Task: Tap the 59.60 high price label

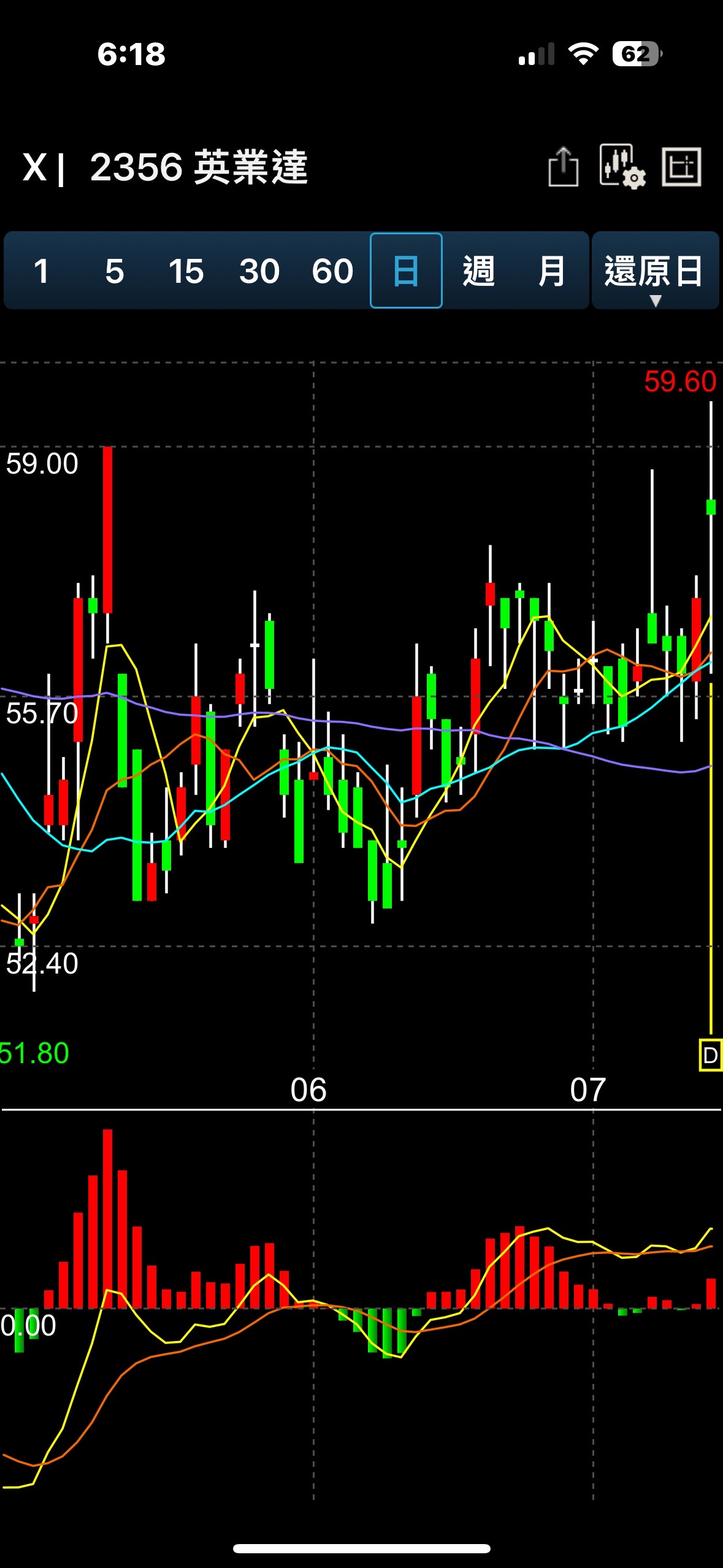Action: pyautogui.click(x=679, y=382)
